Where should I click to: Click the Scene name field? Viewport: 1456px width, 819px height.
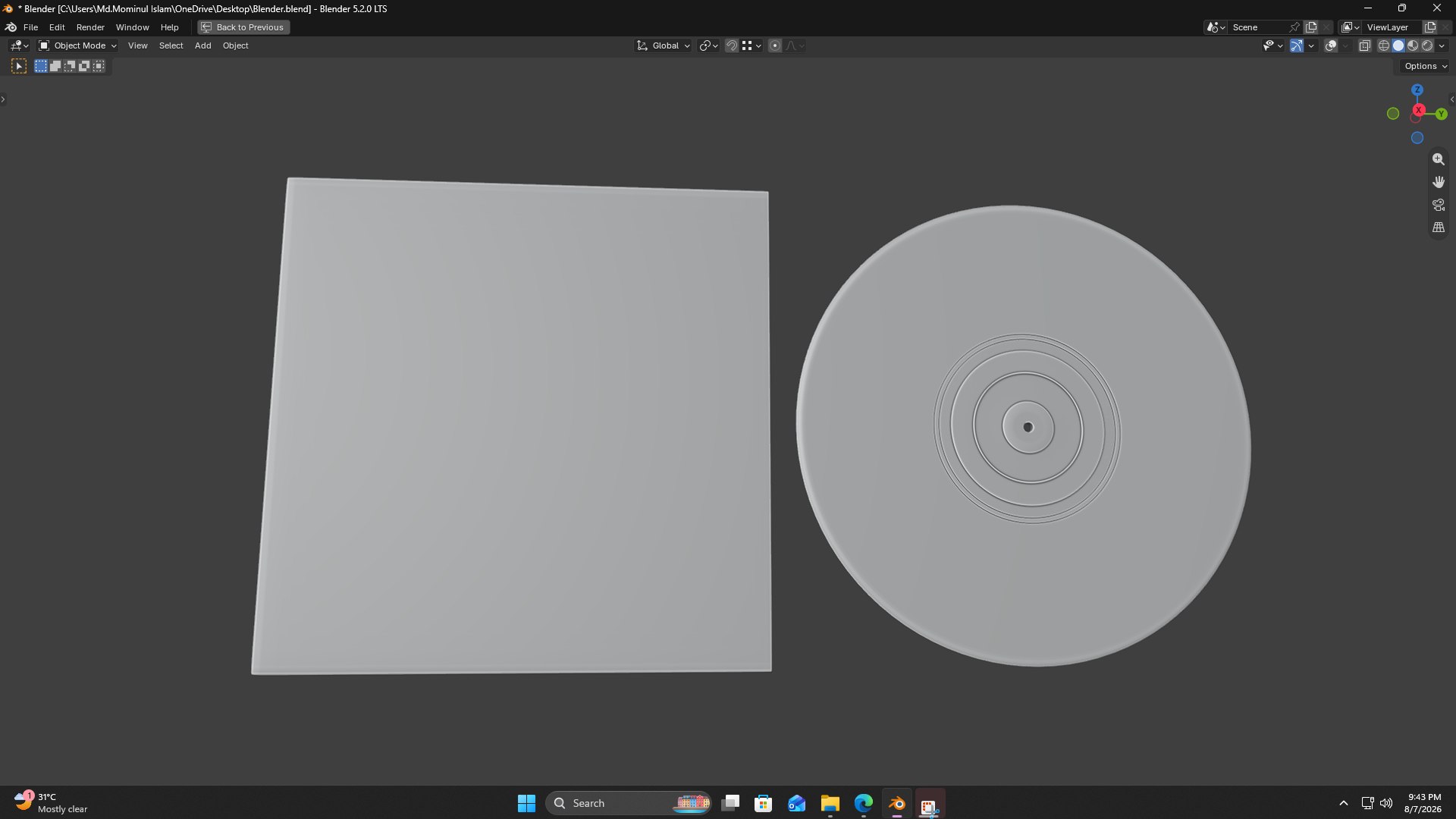click(x=1257, y=27)
